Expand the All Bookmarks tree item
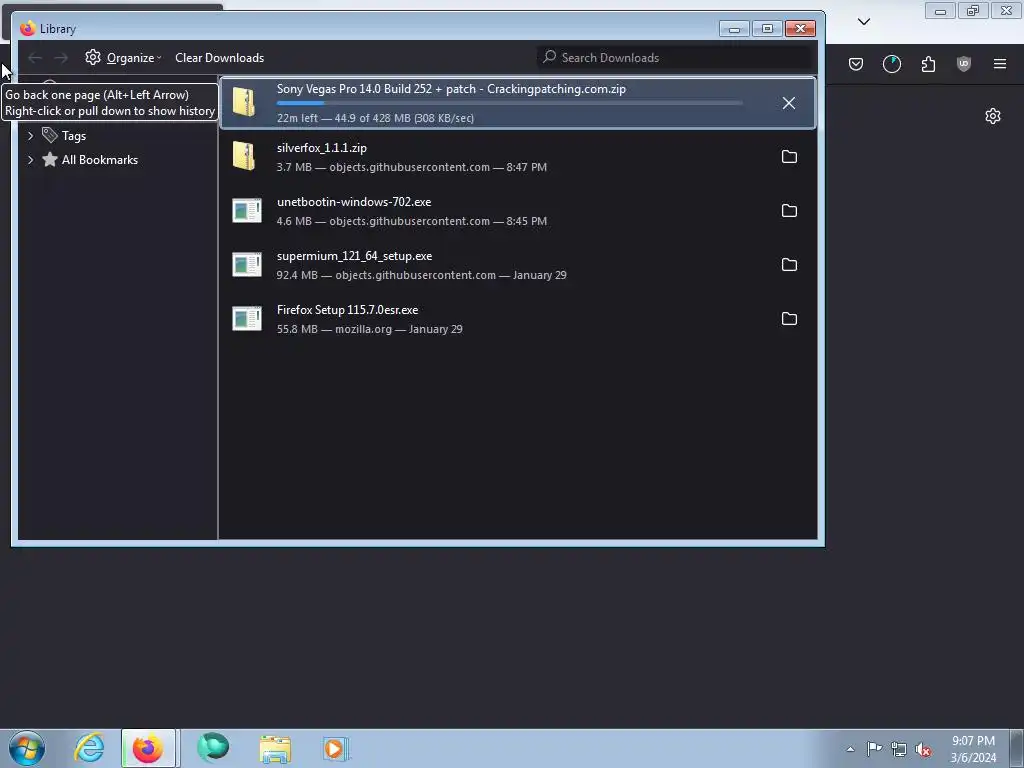1024x768 pixels. point(30,160)
